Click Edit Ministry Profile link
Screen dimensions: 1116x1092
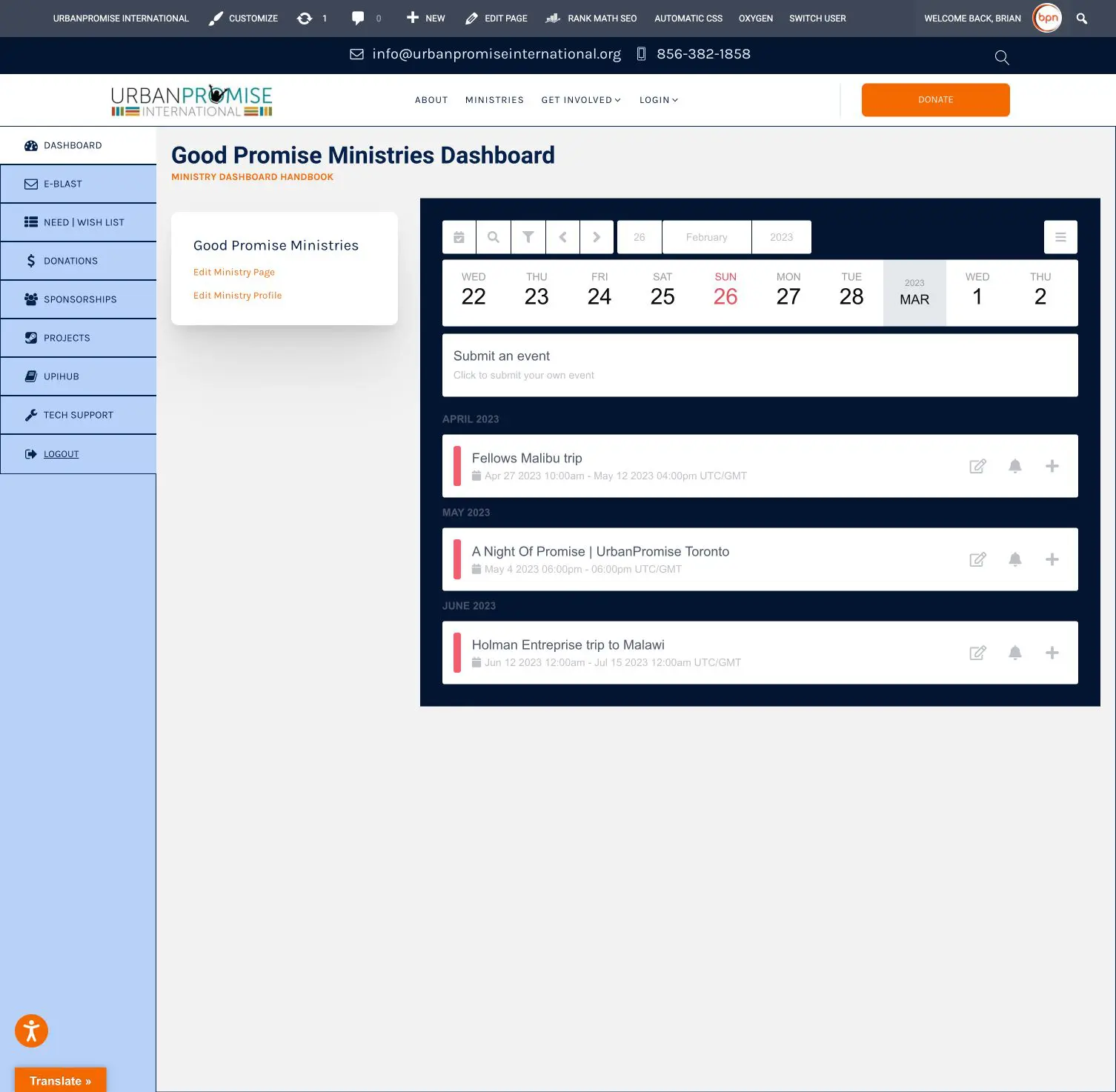237,295
